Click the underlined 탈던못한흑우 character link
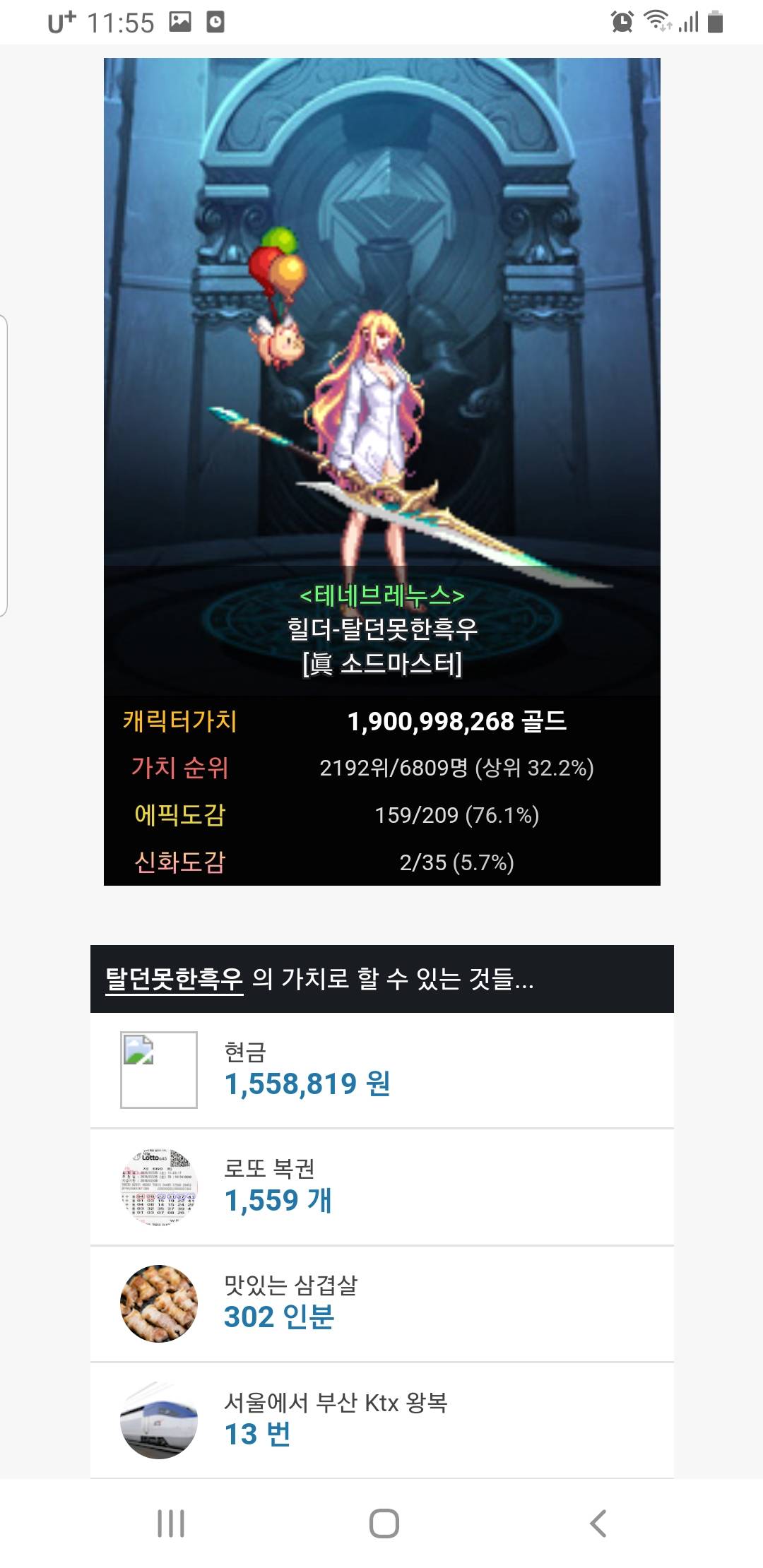 tap(174, 979)
